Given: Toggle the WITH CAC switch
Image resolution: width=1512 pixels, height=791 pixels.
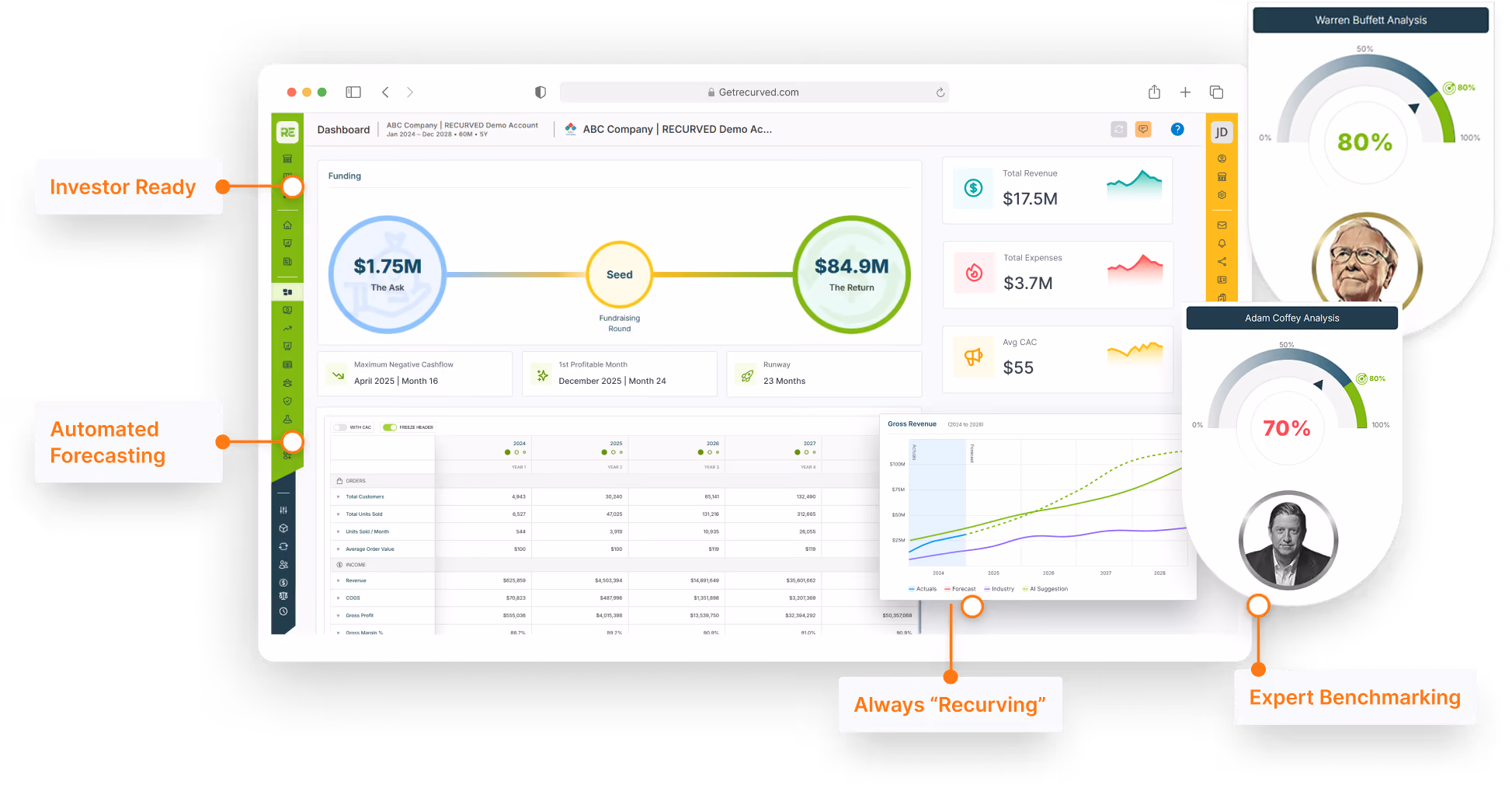Looking at the screenshot, I should tap(340, 427).
